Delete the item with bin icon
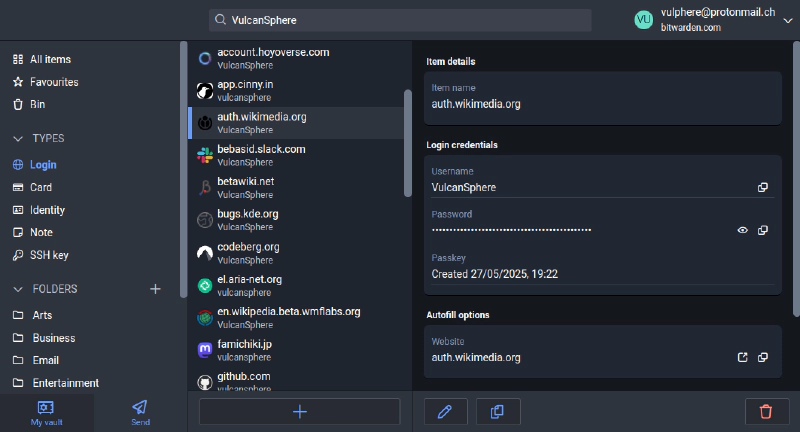 (x=766, y=411)
